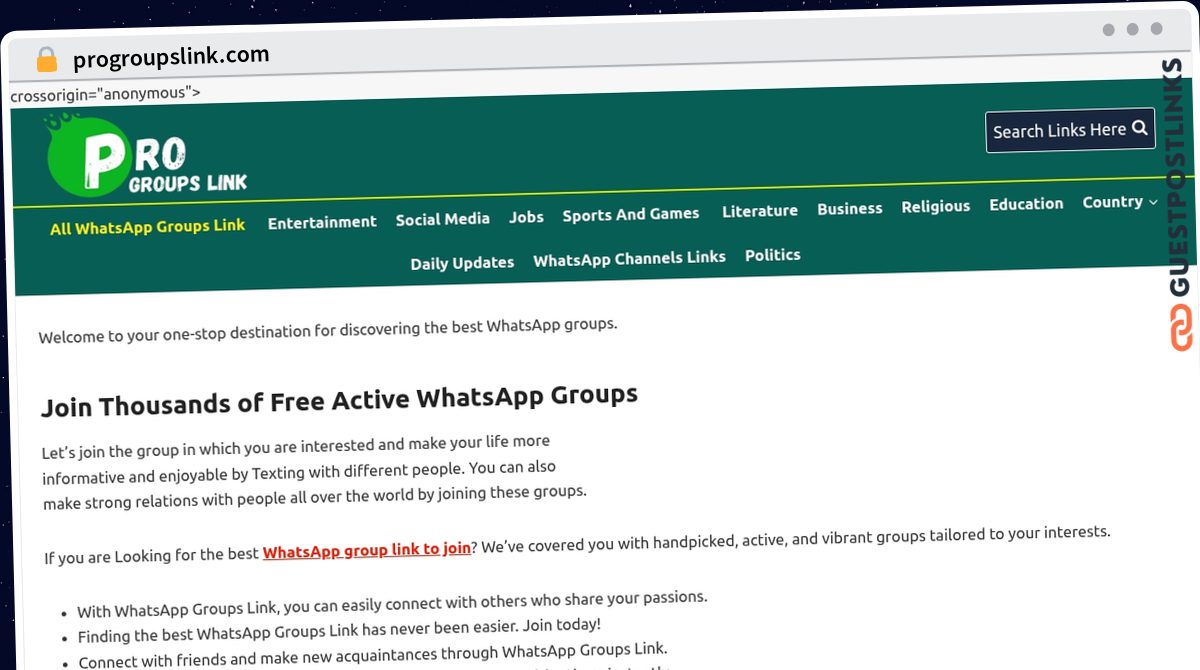Select the Religious menu item
Screen dimensions: 1200x670
[x=935, y=206]
